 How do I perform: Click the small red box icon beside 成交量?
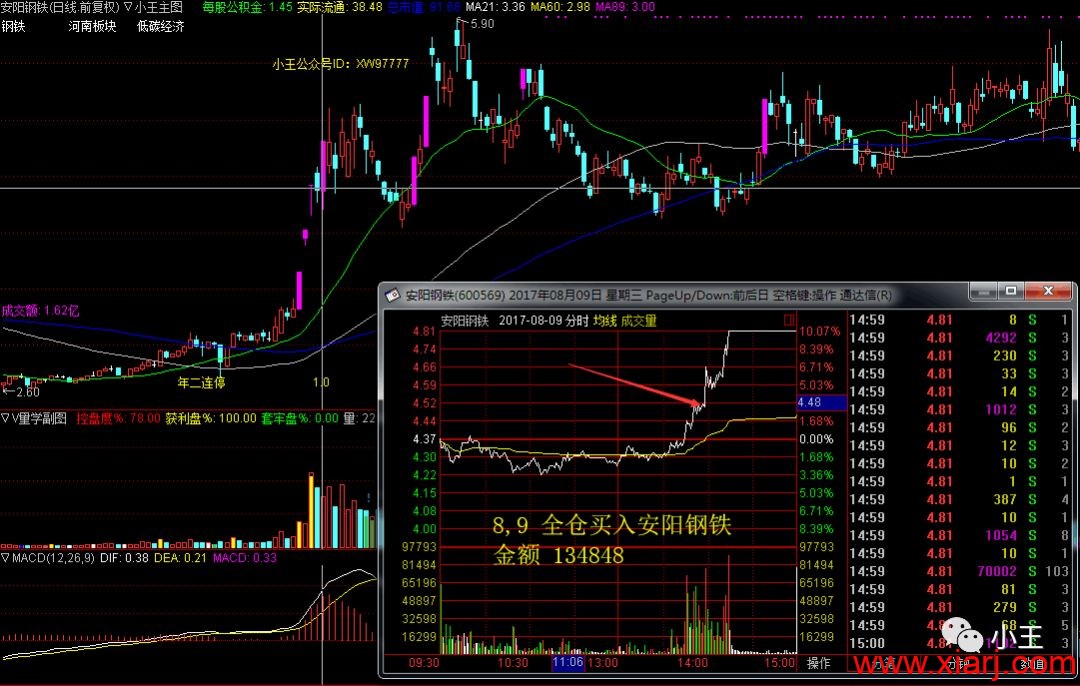789,320
